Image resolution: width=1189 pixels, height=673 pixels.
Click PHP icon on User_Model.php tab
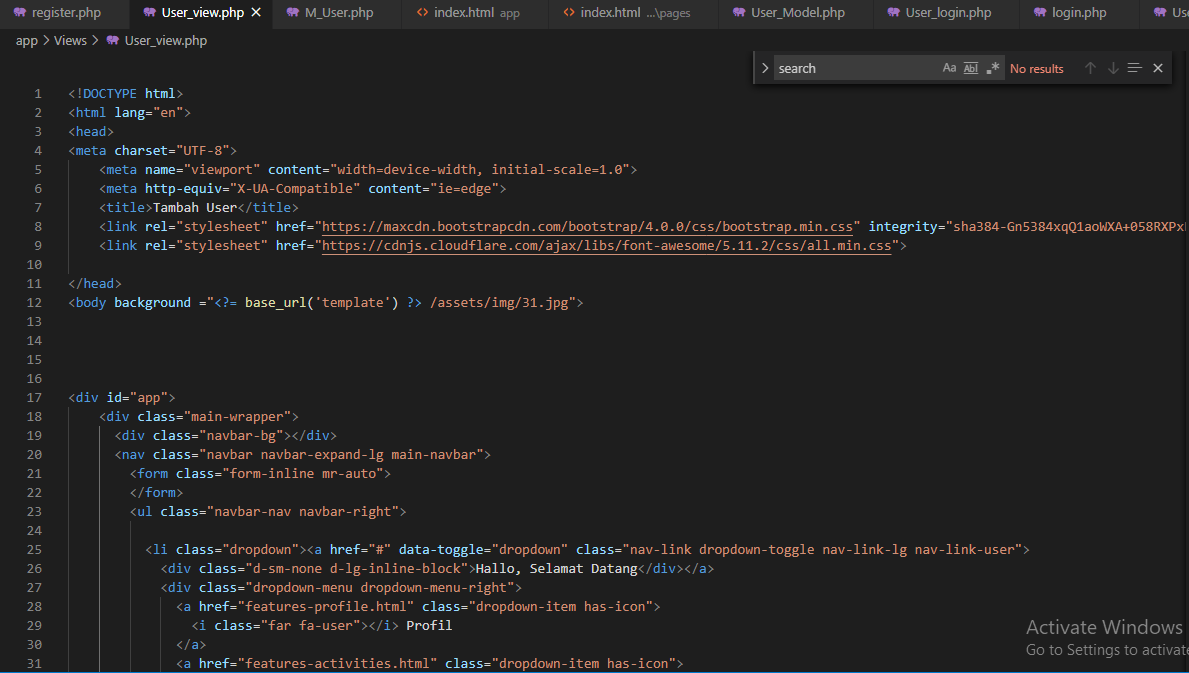(739, 13)
